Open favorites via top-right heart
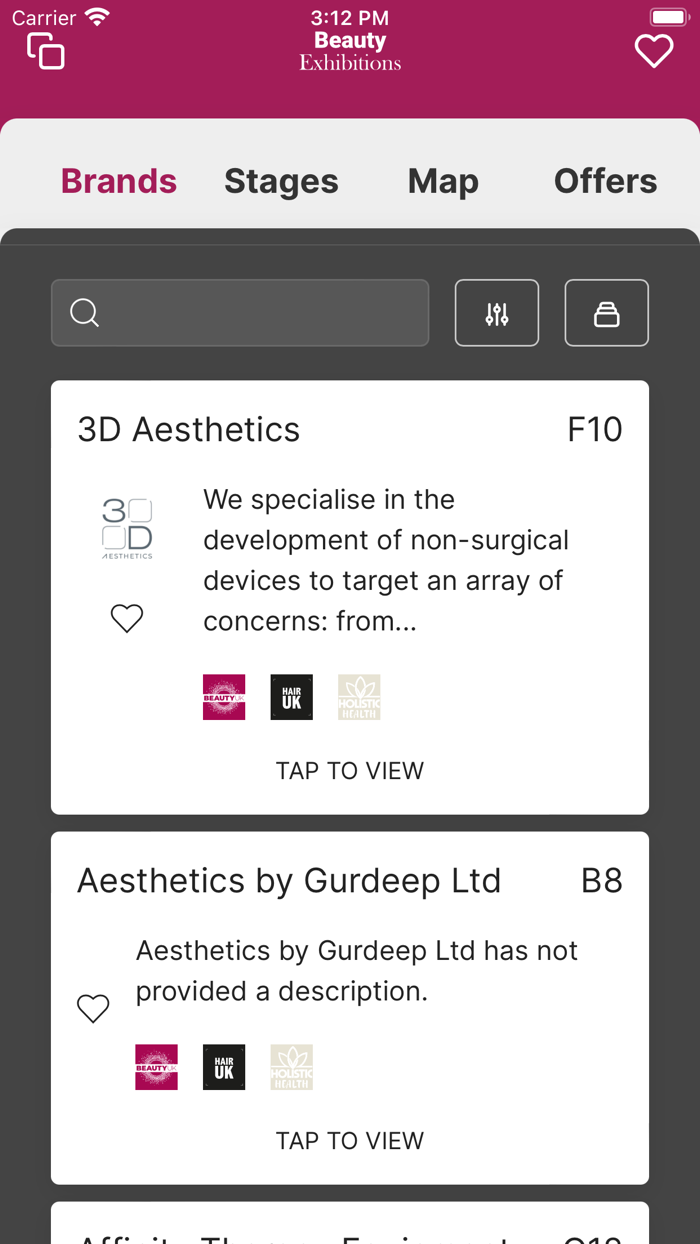700x1244 pixels. click(654, 50)
